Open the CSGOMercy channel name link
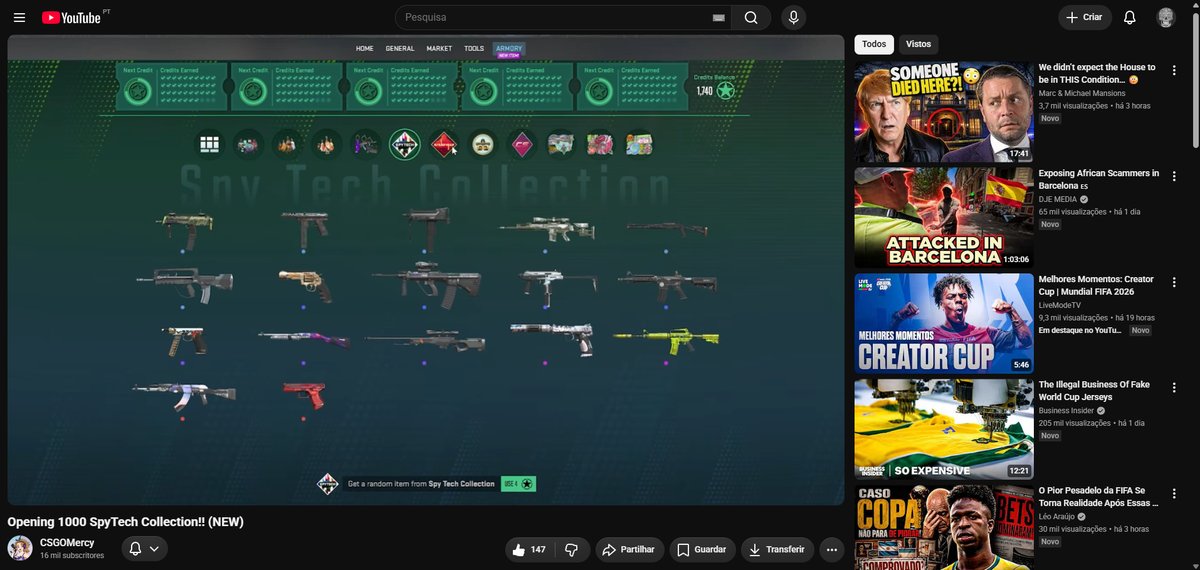 (x=67, y=543)
